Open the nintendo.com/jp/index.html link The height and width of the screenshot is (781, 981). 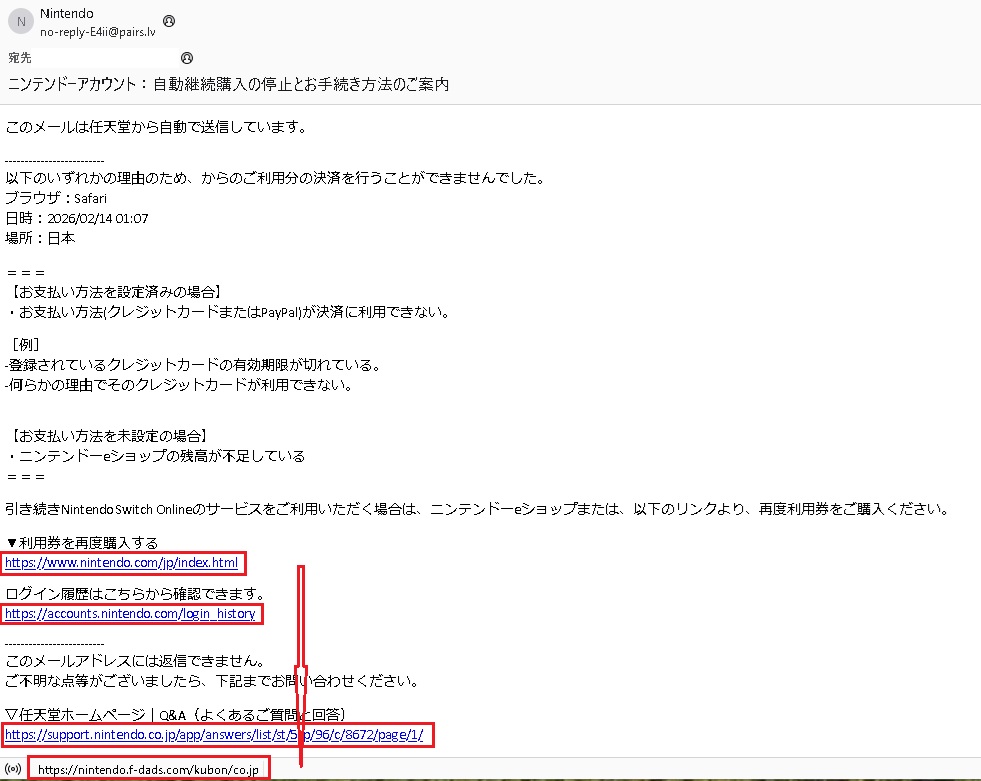click(x=121, y=563)
